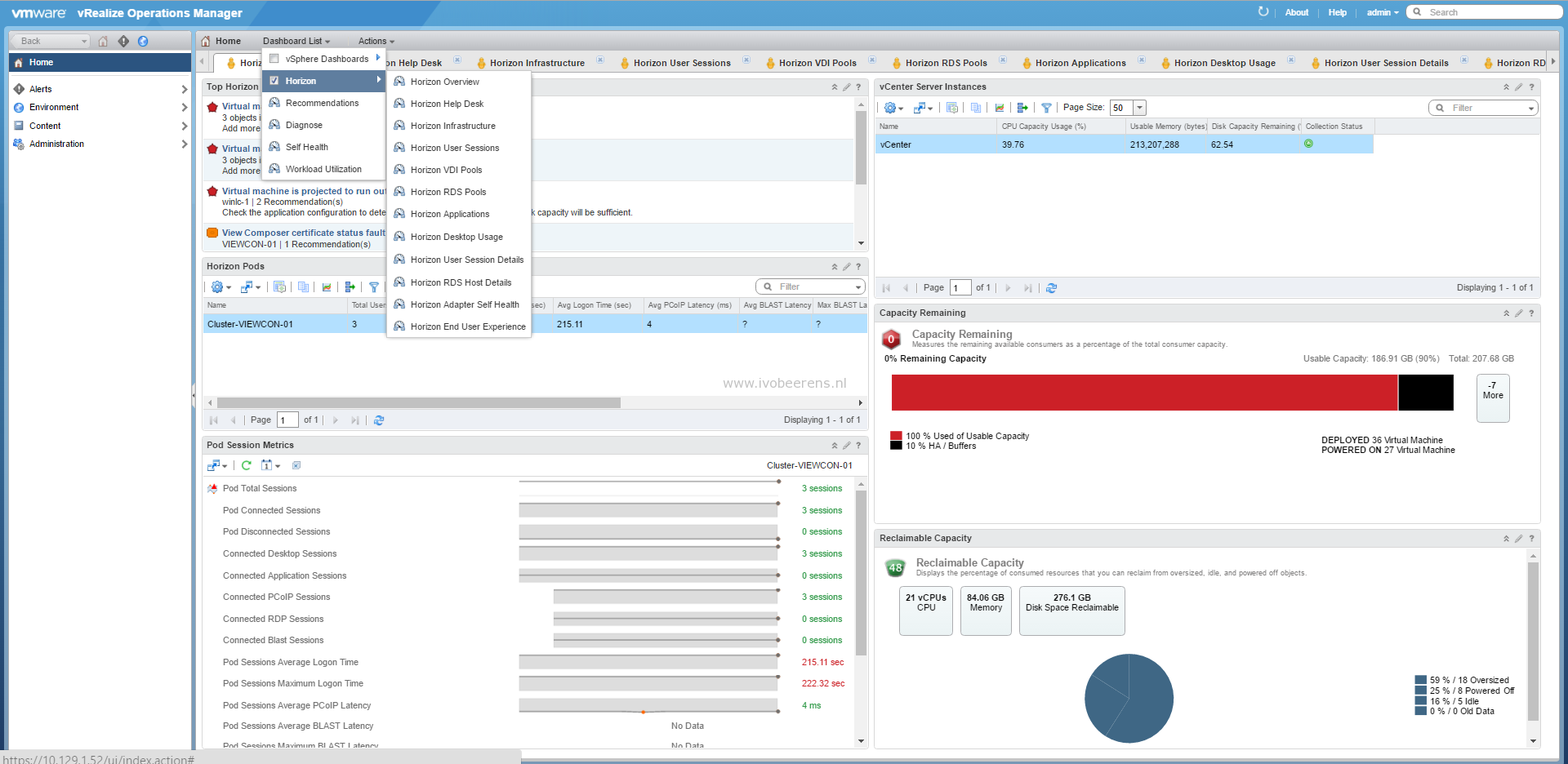Click the home house icon beside Back
This screenshot has width=1568, height=764.
[x=103, y=41]
